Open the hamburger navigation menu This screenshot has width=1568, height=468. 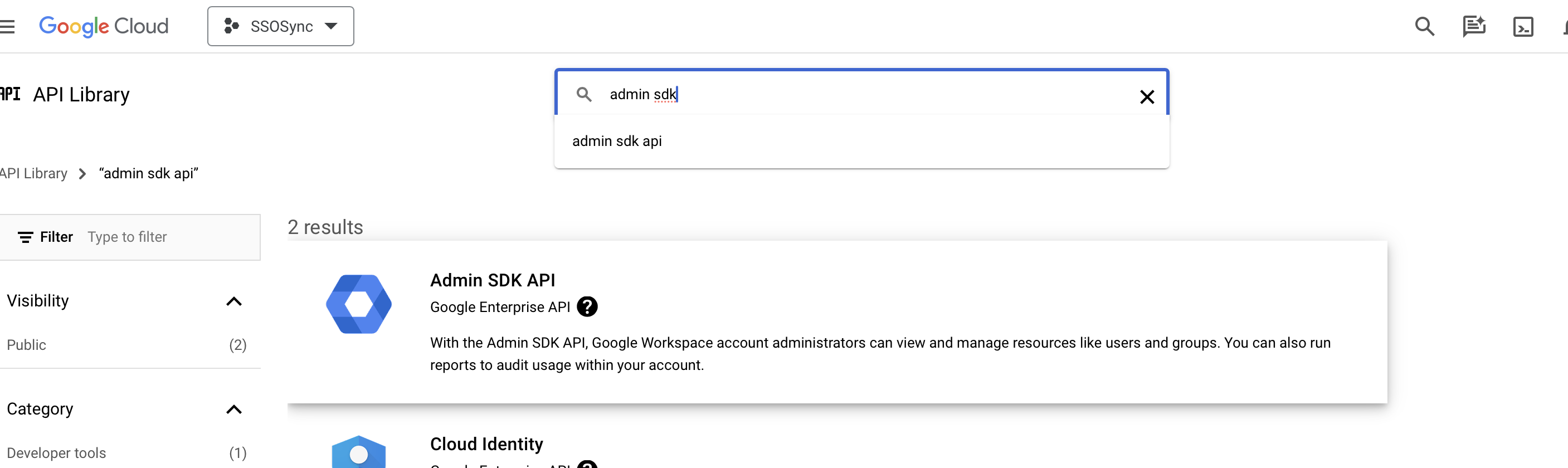coord(7,27)
